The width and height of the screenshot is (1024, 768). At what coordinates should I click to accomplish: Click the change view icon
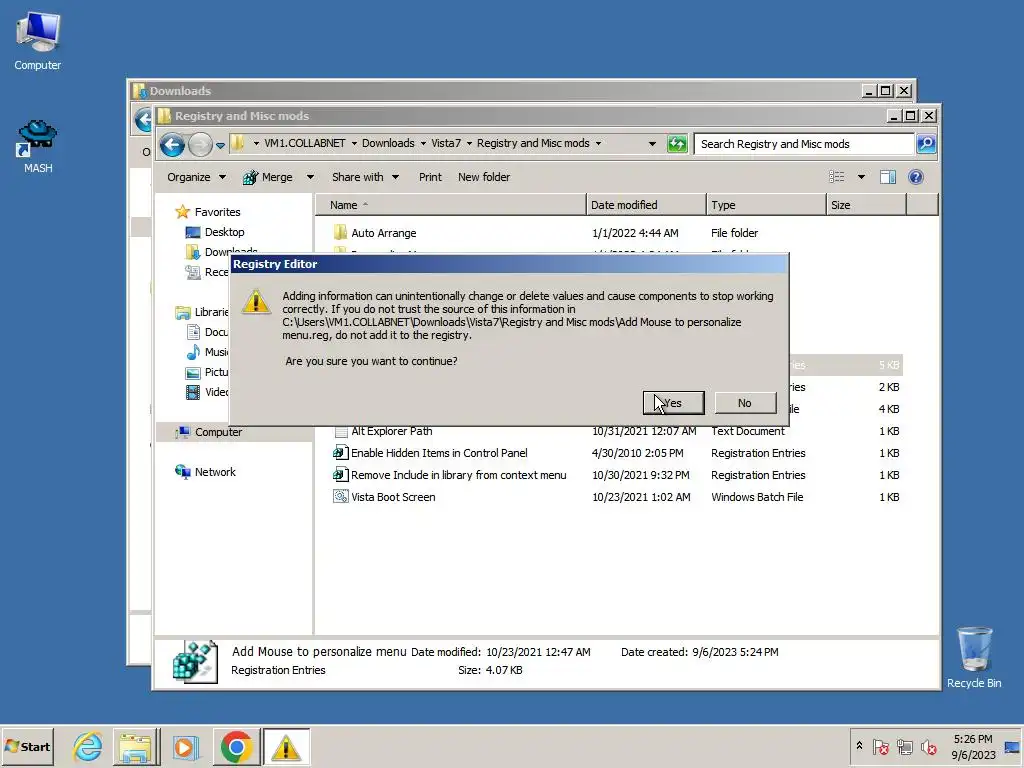(x=837, y=177)
